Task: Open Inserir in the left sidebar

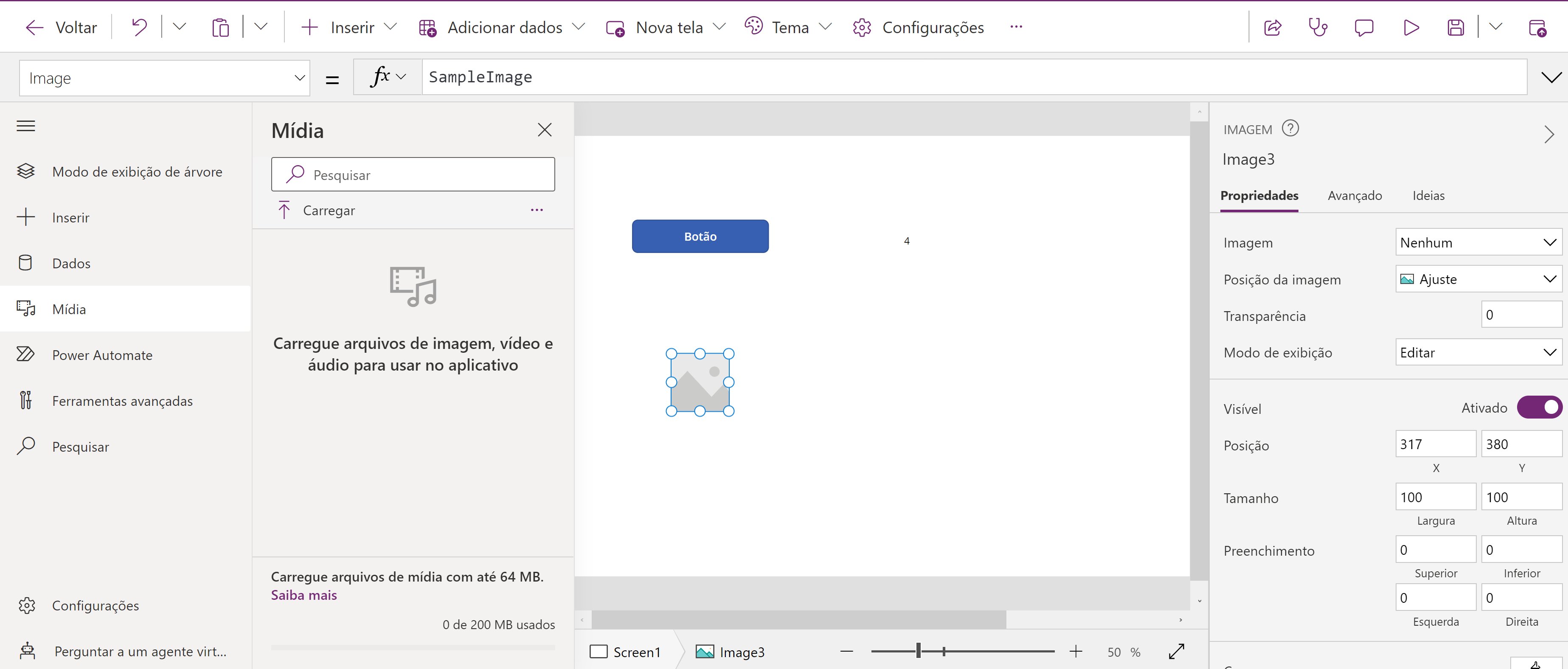Action: tap(125, 217)
